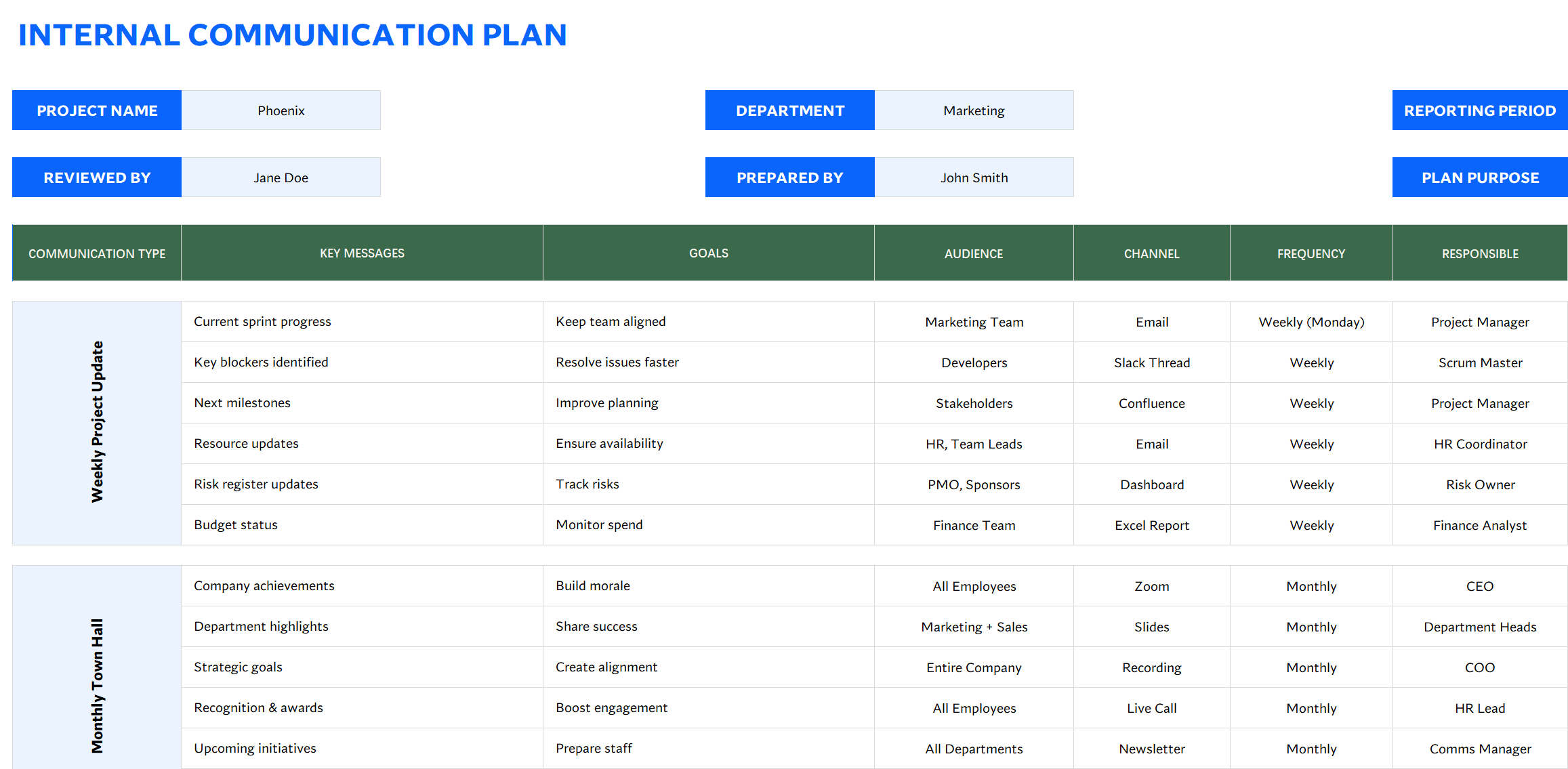Select the CHANNEL column header

pyautogui.click(x=1152, y=253)
